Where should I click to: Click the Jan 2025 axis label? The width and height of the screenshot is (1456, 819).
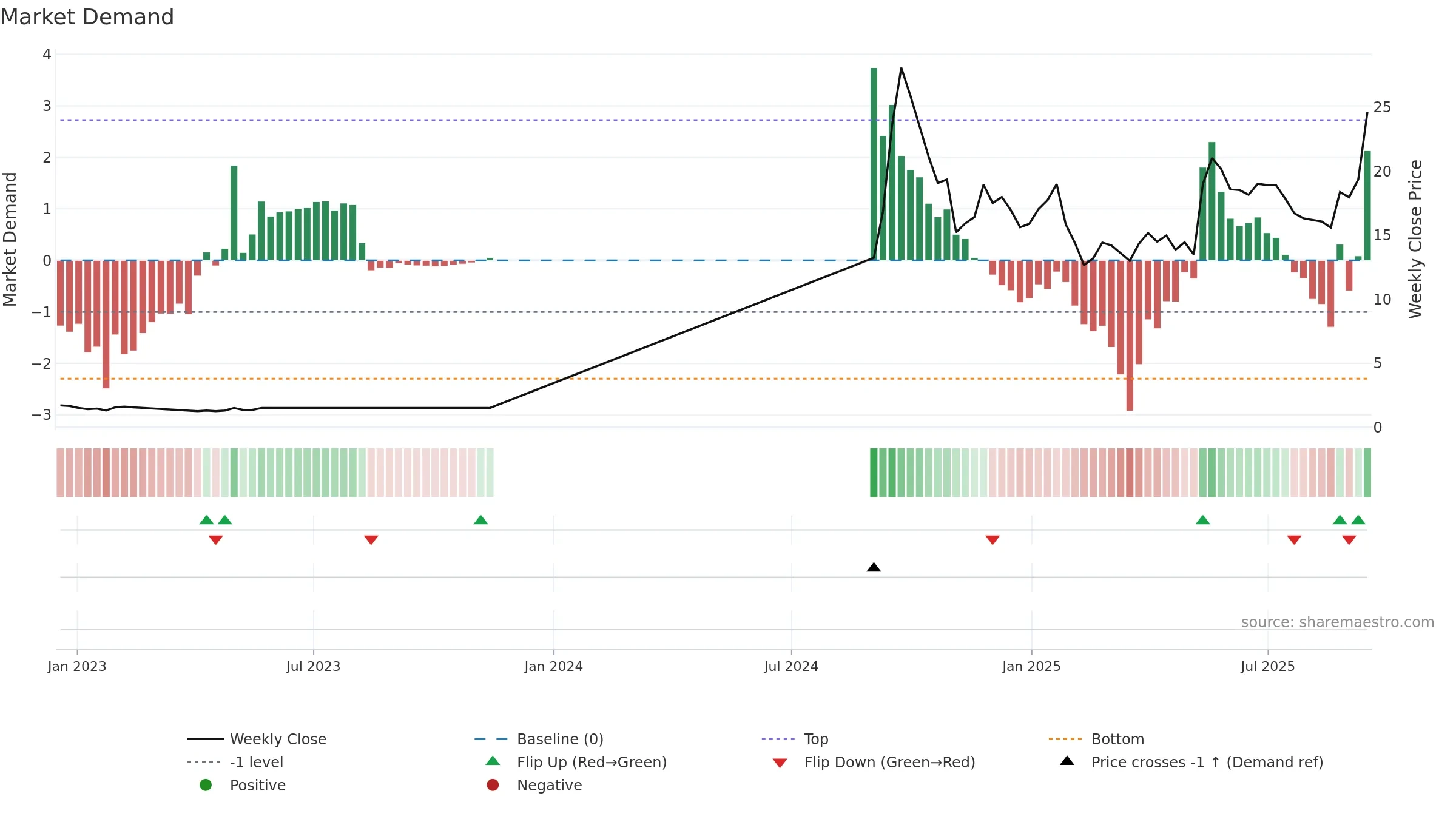(x=1031, y=667)
